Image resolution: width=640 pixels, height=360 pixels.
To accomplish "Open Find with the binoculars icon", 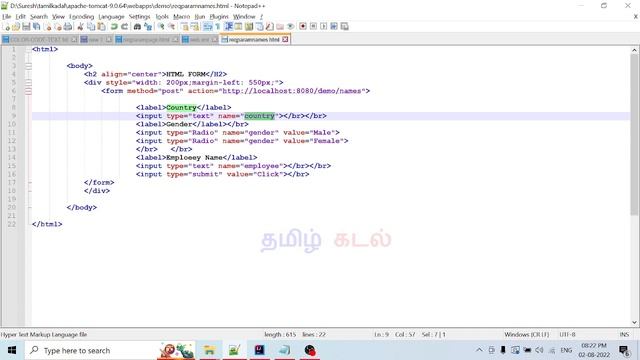I will tap(137, 27).
